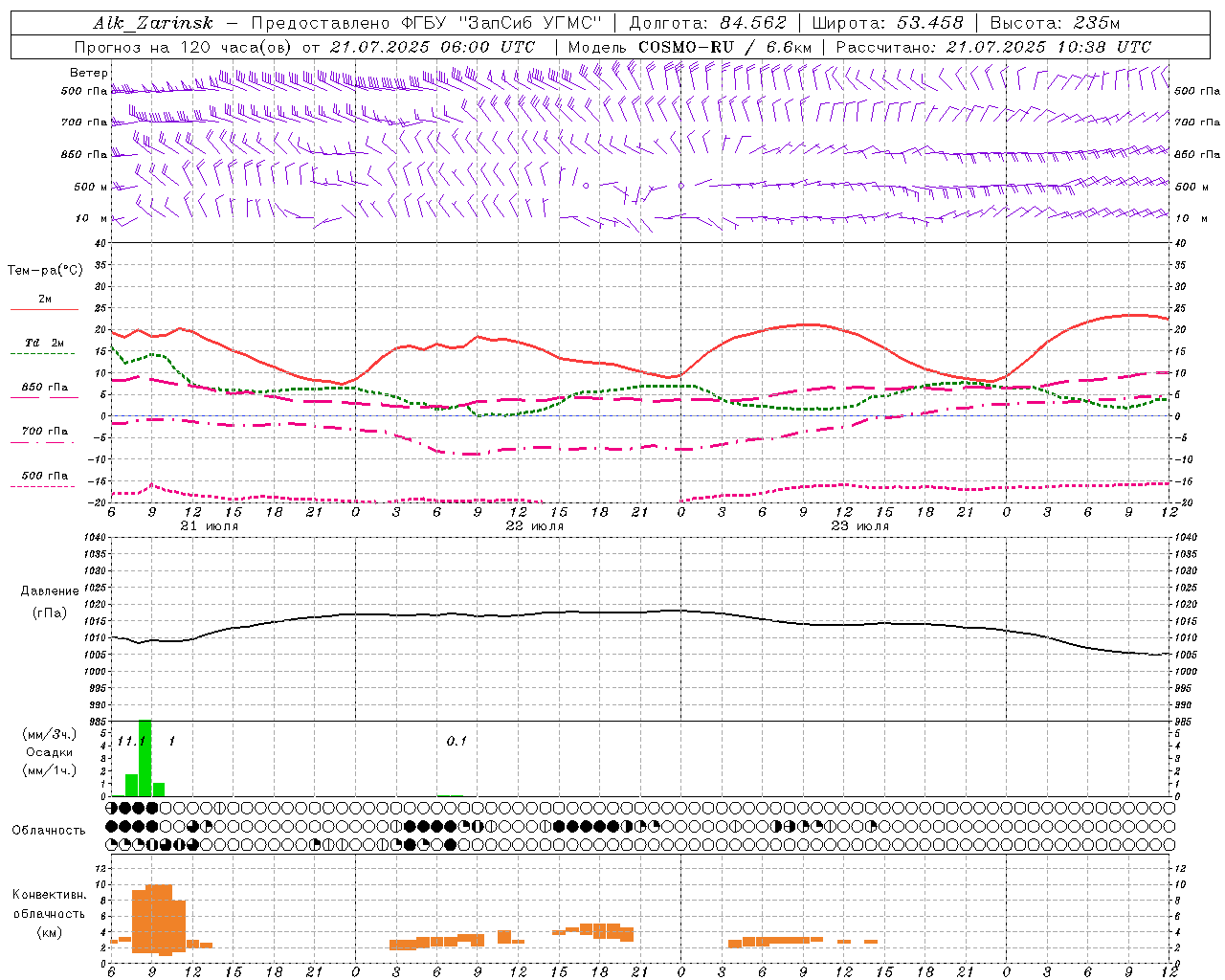Screen dimensions: 1225x980
Task: Click the Td 2м dew point legend entry
Action: [x=45, y=343]
